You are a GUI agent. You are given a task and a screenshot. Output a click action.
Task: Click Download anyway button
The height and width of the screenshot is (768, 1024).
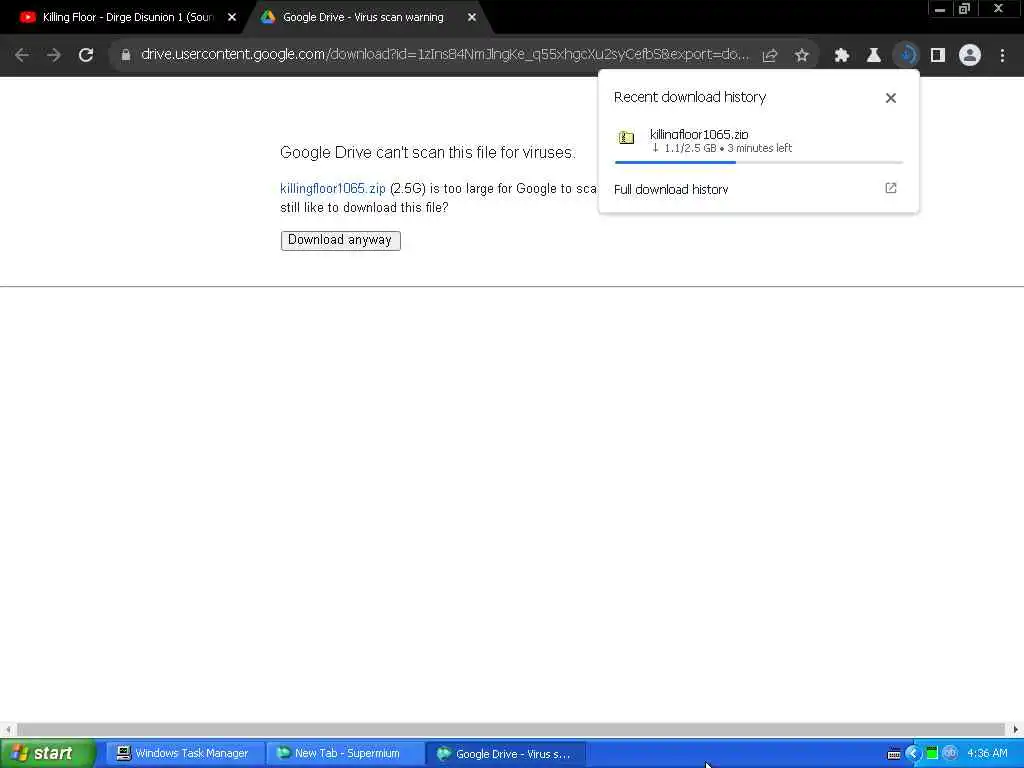point(340,240)
